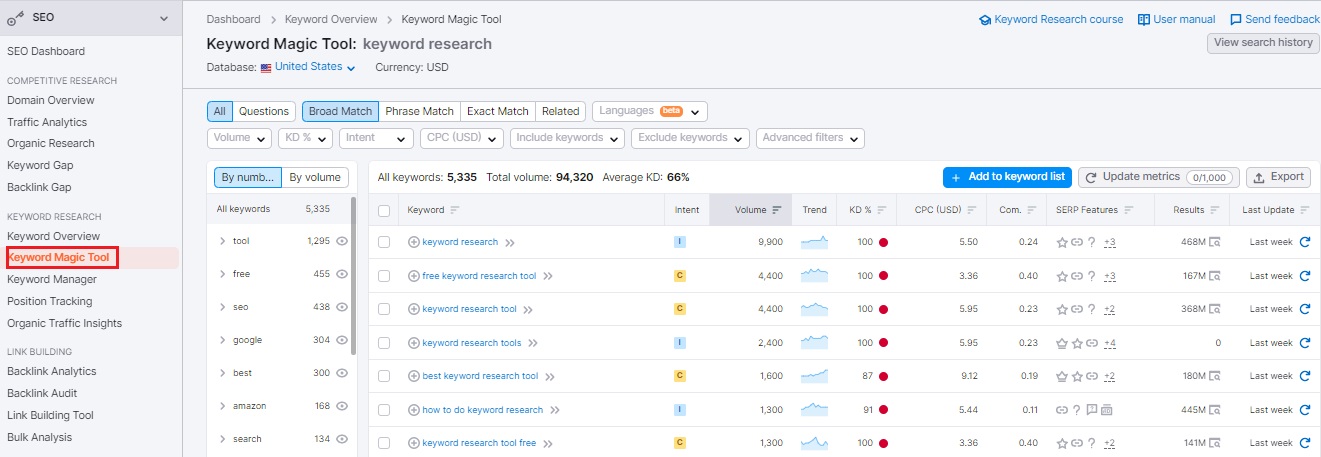Click sort icon in Keyword column header
The height and width of the screenshot is (457, 1321).
(x=455, y=210)
